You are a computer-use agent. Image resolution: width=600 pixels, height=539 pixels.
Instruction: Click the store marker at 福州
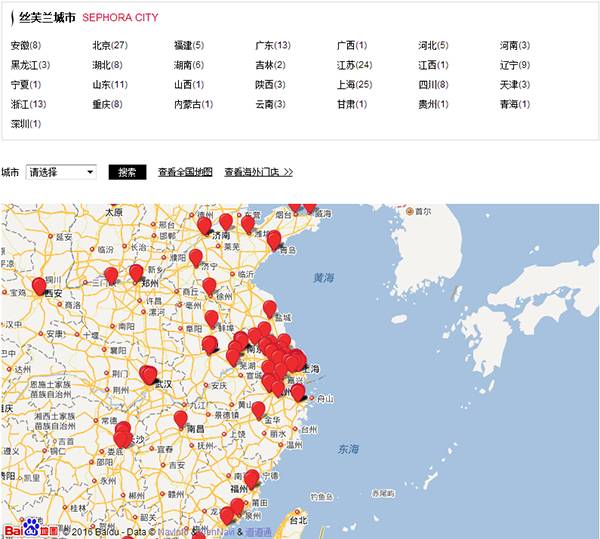coord(251,479)
